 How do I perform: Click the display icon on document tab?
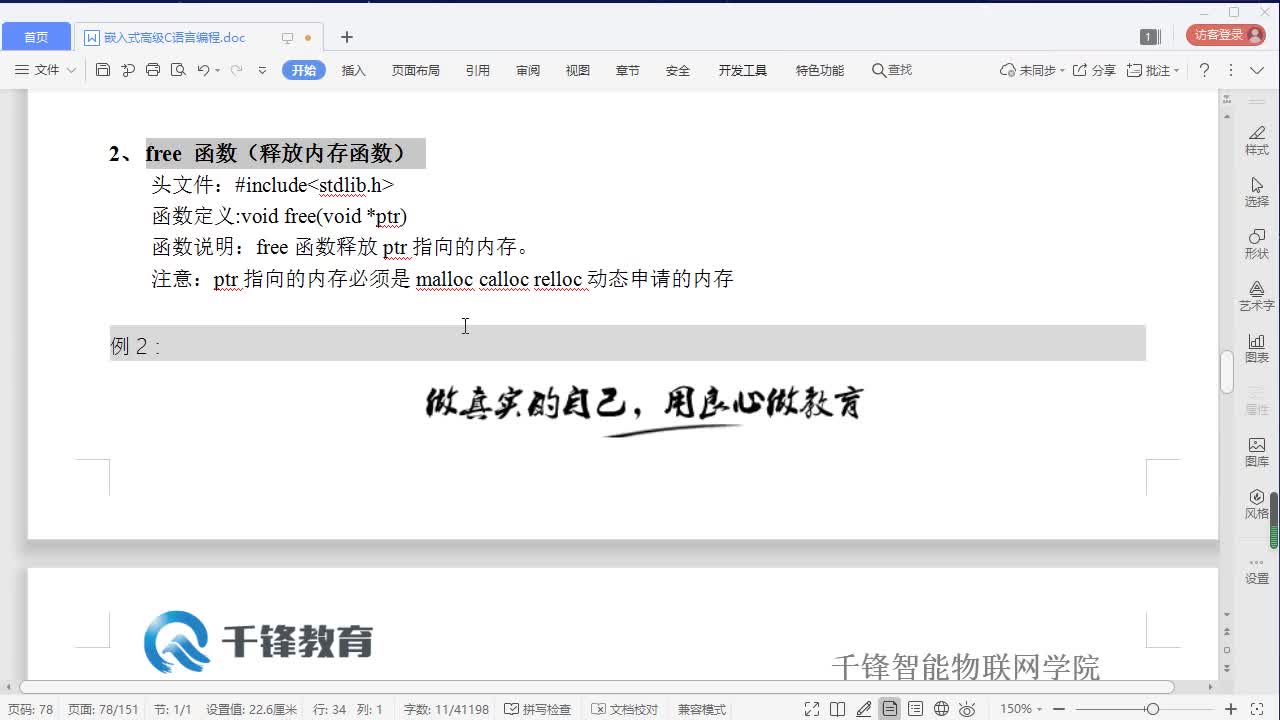coord(287,38)
